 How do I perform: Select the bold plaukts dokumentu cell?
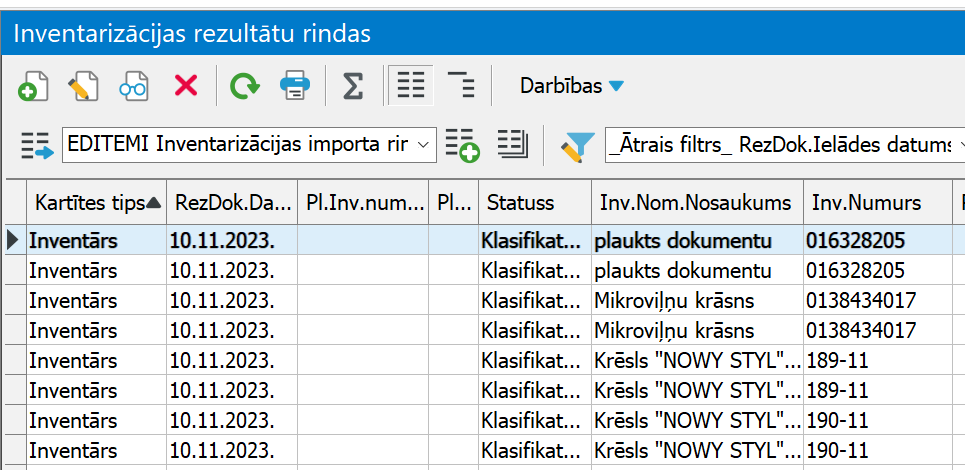(697, 240)
